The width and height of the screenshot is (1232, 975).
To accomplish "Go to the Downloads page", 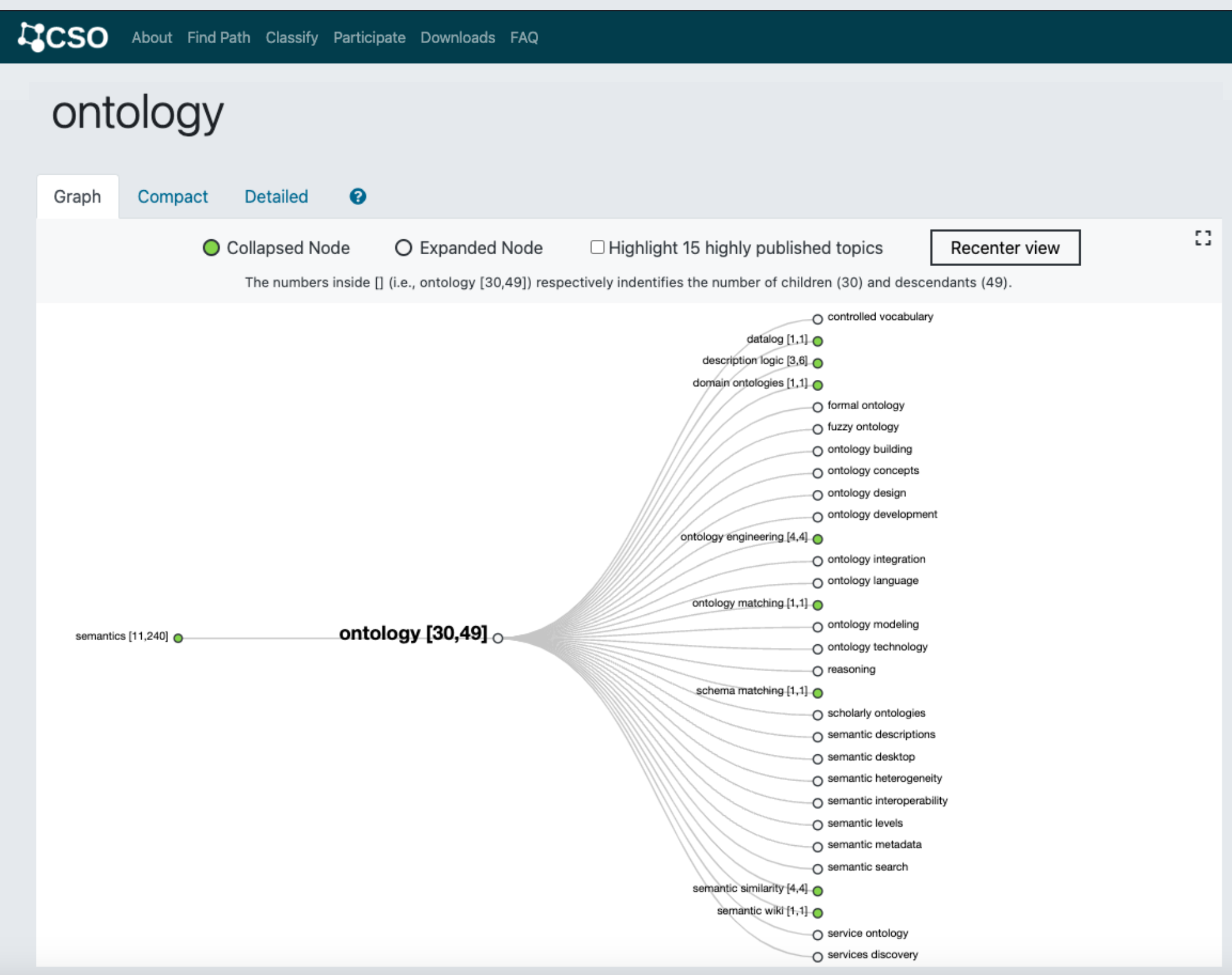I will [458, 38].
